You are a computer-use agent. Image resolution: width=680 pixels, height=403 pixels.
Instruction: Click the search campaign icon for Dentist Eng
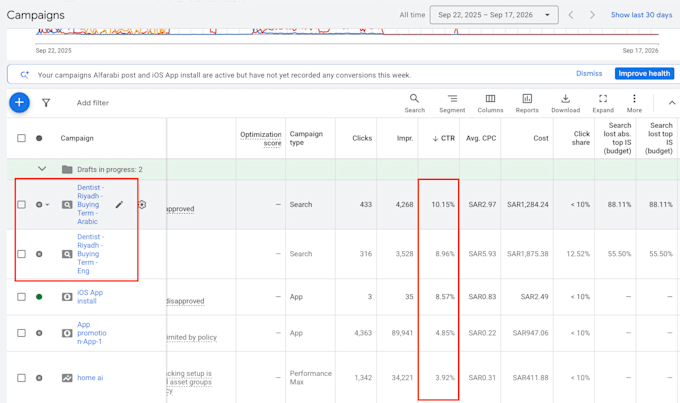(x=67, y=254)
